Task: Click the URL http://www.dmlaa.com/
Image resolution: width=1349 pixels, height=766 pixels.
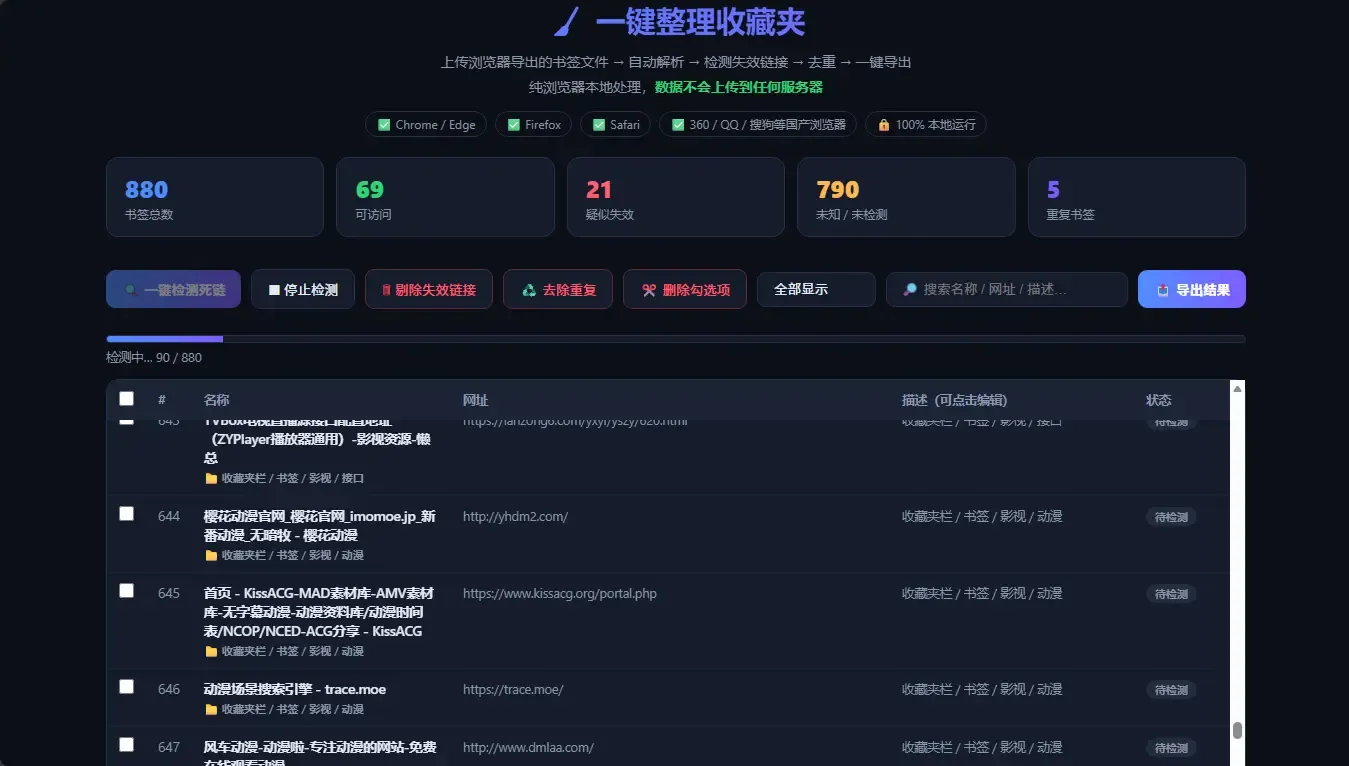Action: pos(528,747)
